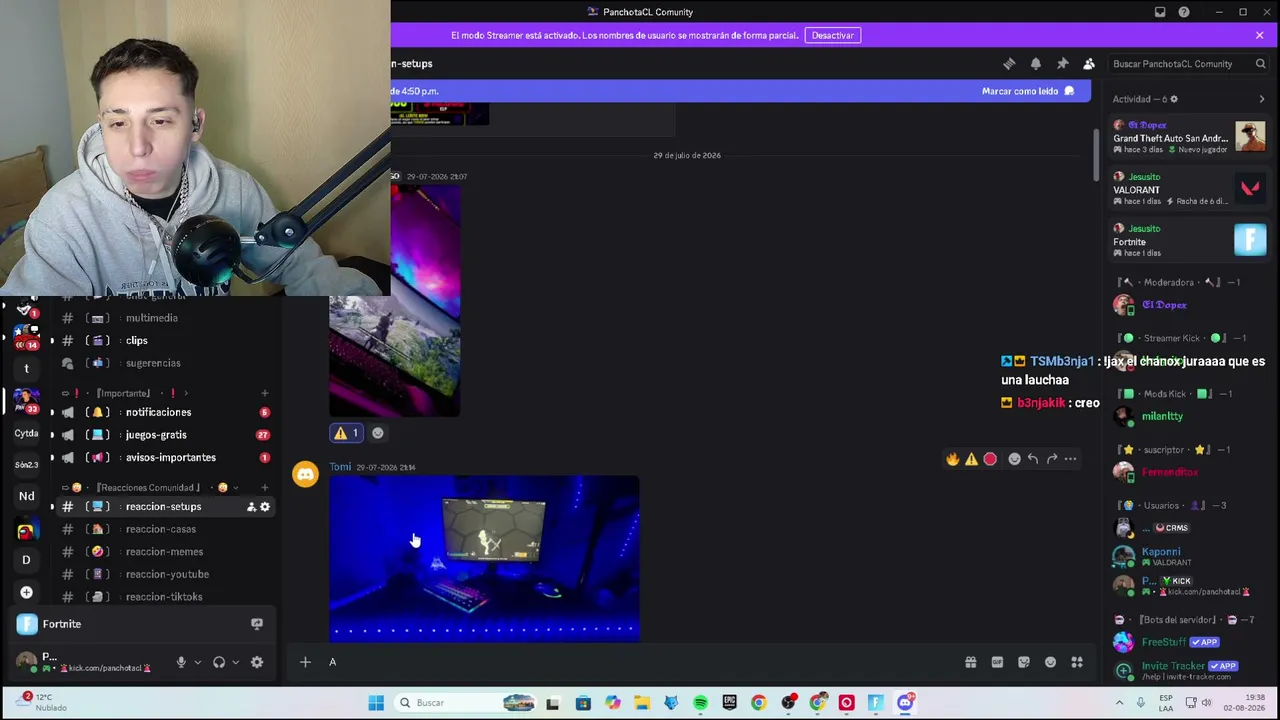Open Windows Start menu
Viewport: 1280px width, 720px height.
point(376,703)
